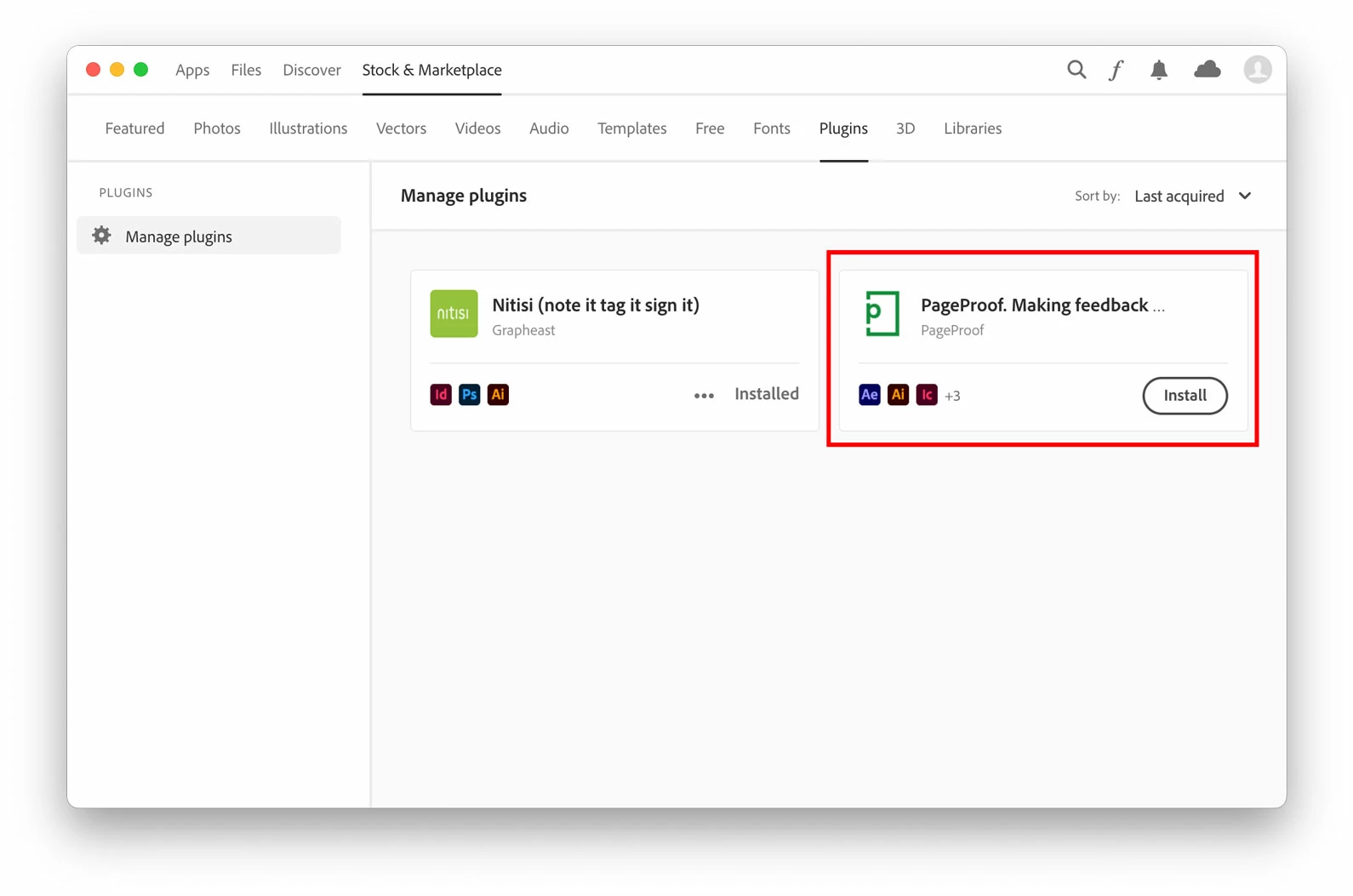The image size is (1353, 896).
Task: Click the PageProof green logo
Action: [x=882, y=314]
